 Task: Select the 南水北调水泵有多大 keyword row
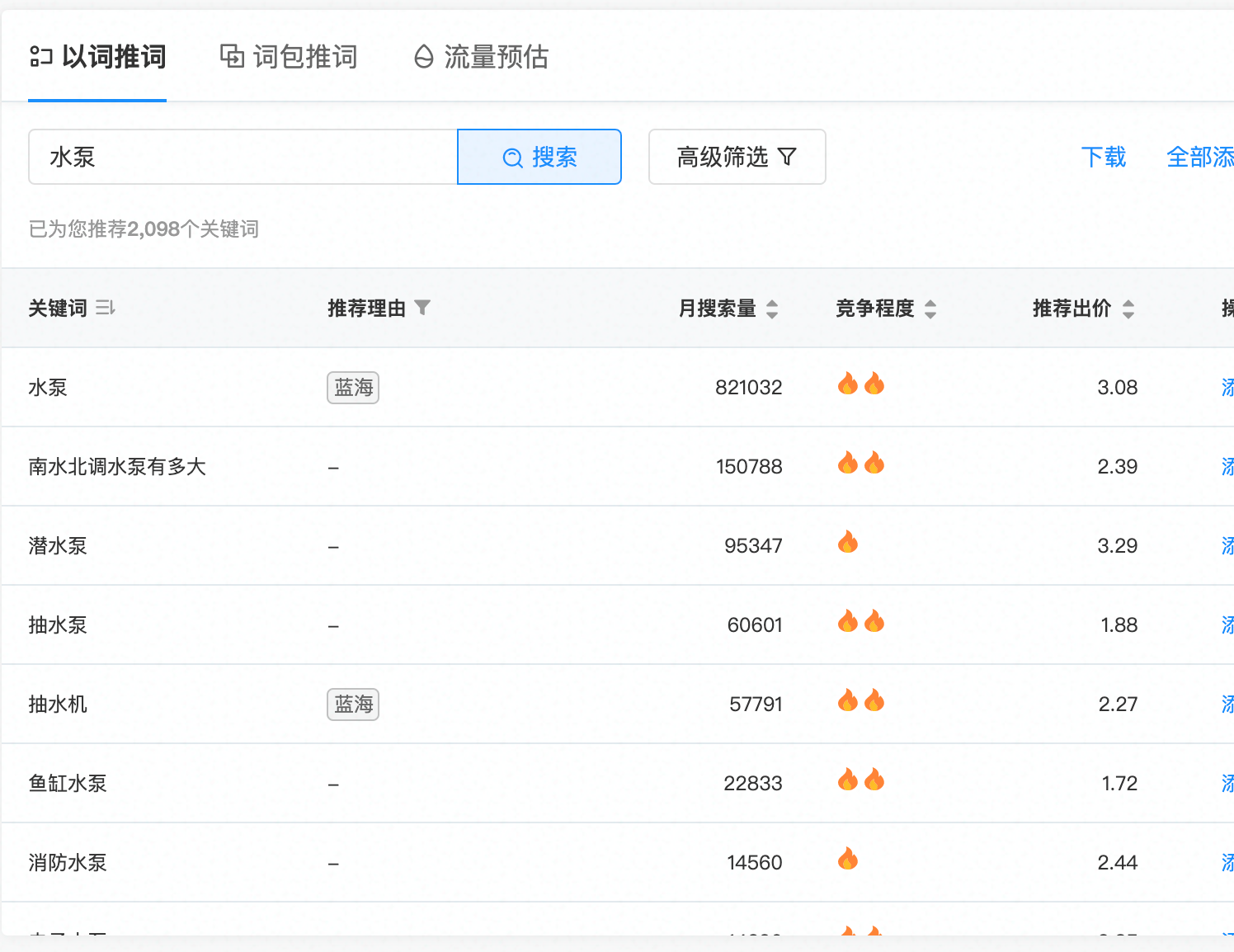coord(117,467)
